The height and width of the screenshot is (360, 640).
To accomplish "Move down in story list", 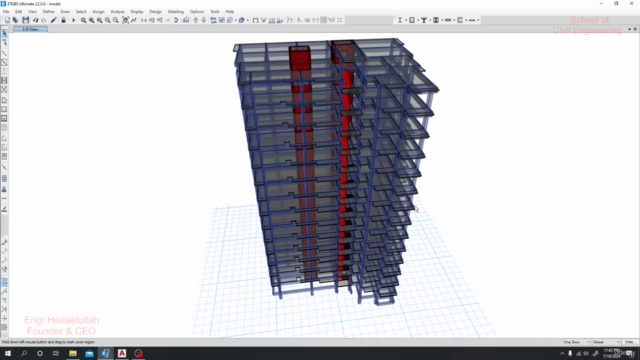I will click(x=204, y=20).
